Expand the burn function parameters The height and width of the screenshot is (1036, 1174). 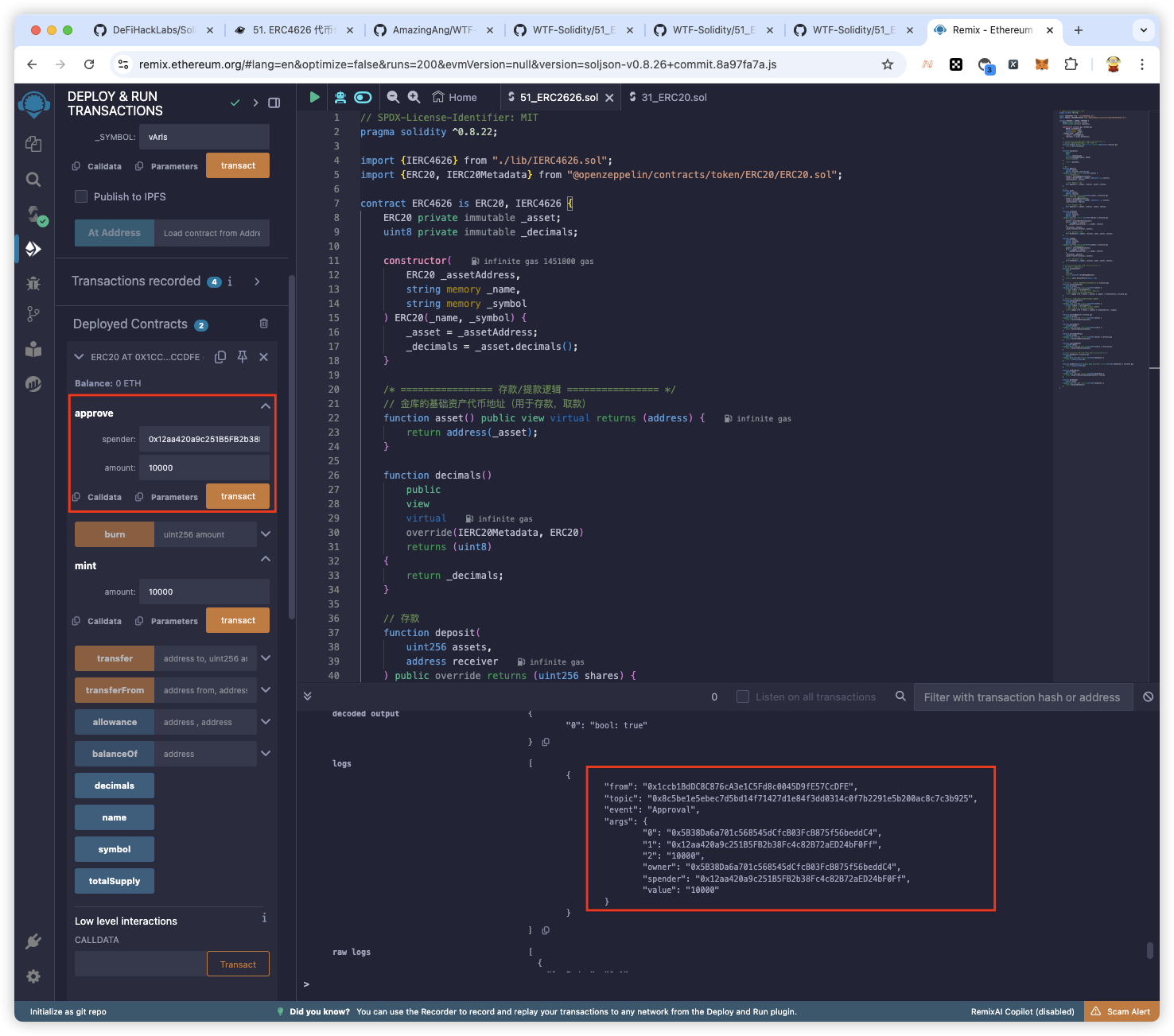click(266, 534)
